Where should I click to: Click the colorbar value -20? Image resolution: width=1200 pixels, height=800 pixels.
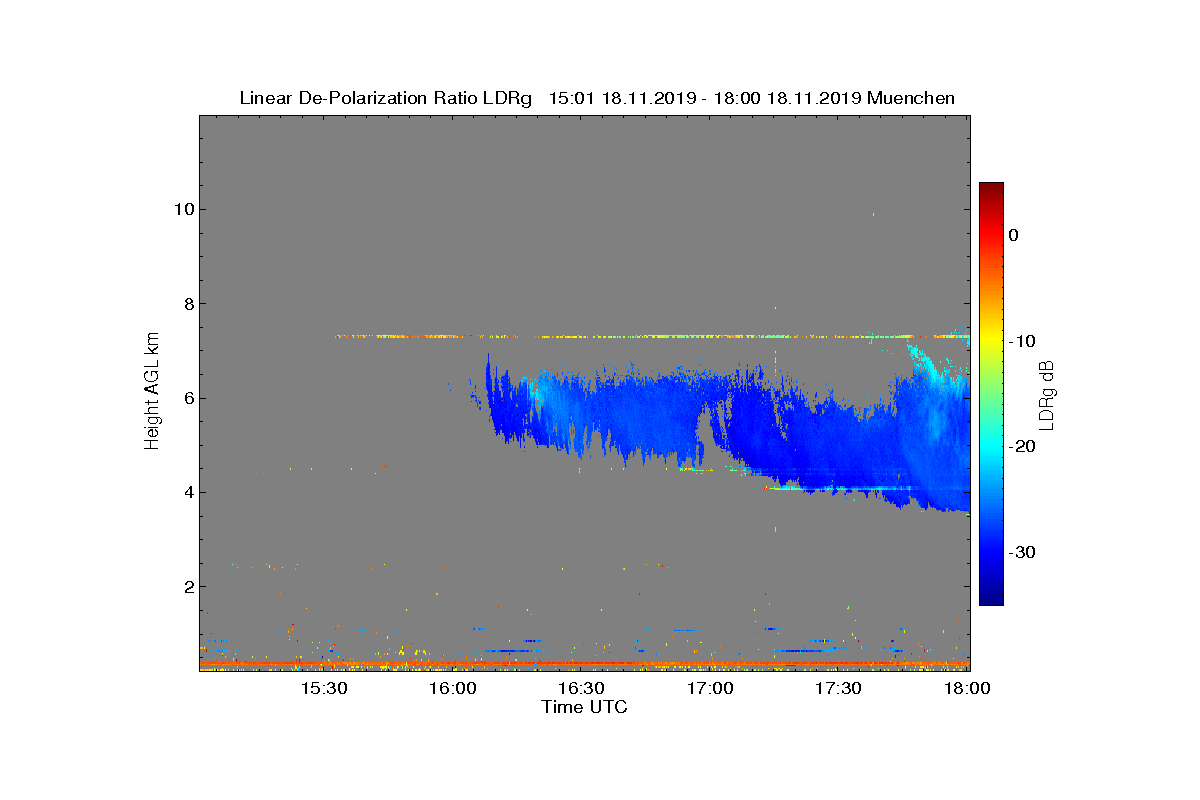(1021, 446)
